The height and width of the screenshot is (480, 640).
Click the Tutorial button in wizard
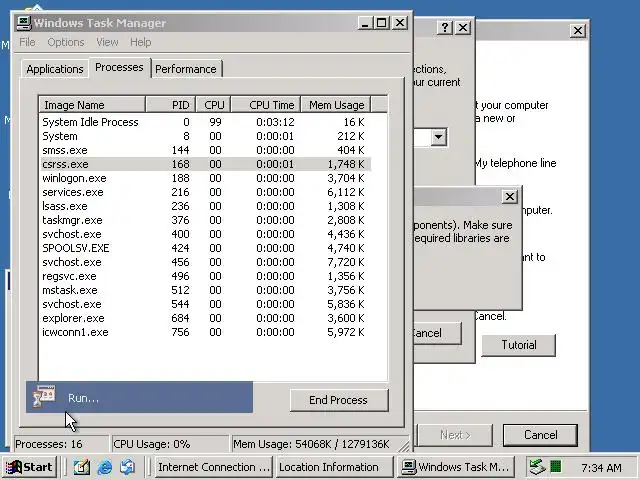pyautogui.click(x=519, y=345)
